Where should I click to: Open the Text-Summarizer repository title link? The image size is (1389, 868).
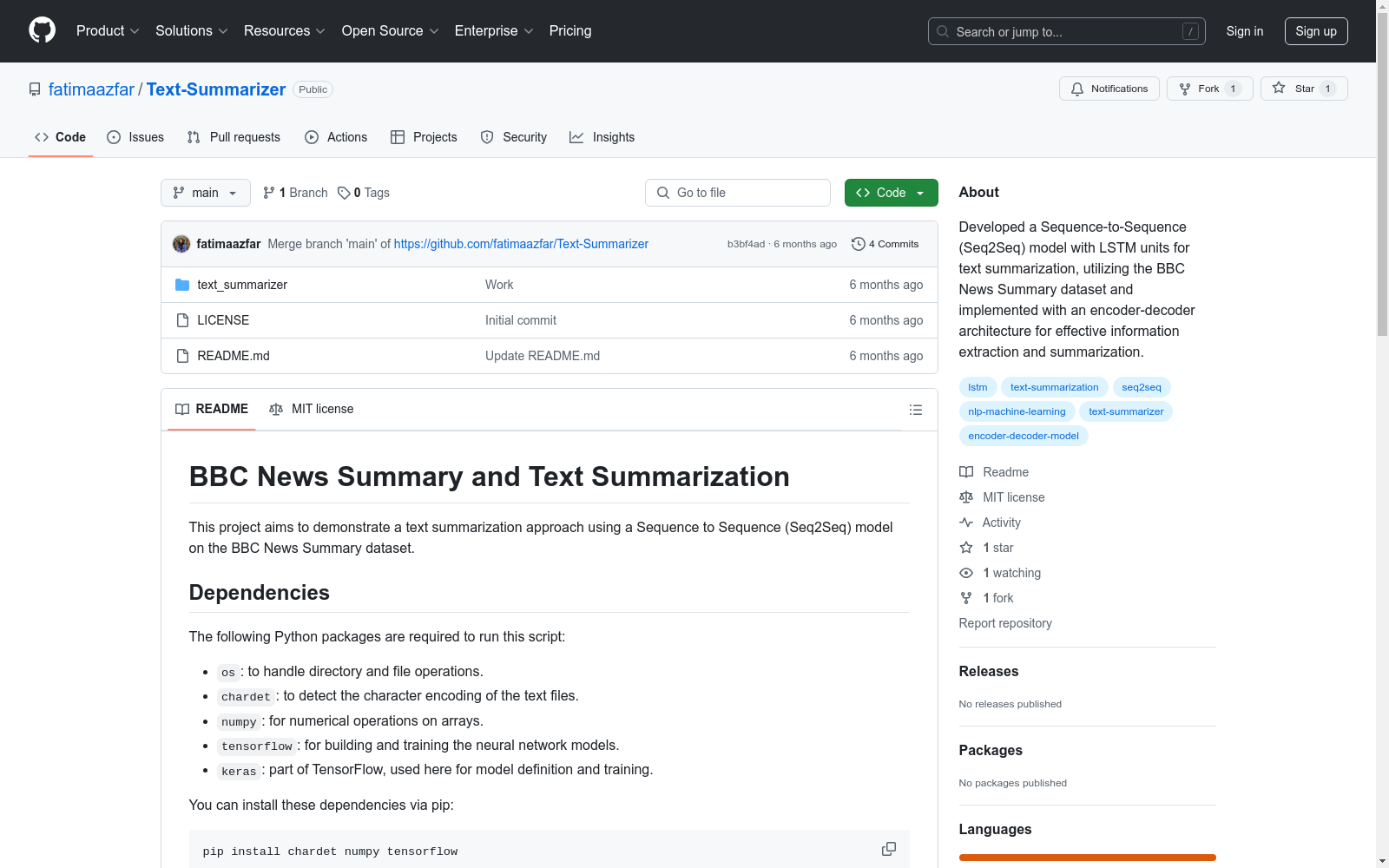216,89
